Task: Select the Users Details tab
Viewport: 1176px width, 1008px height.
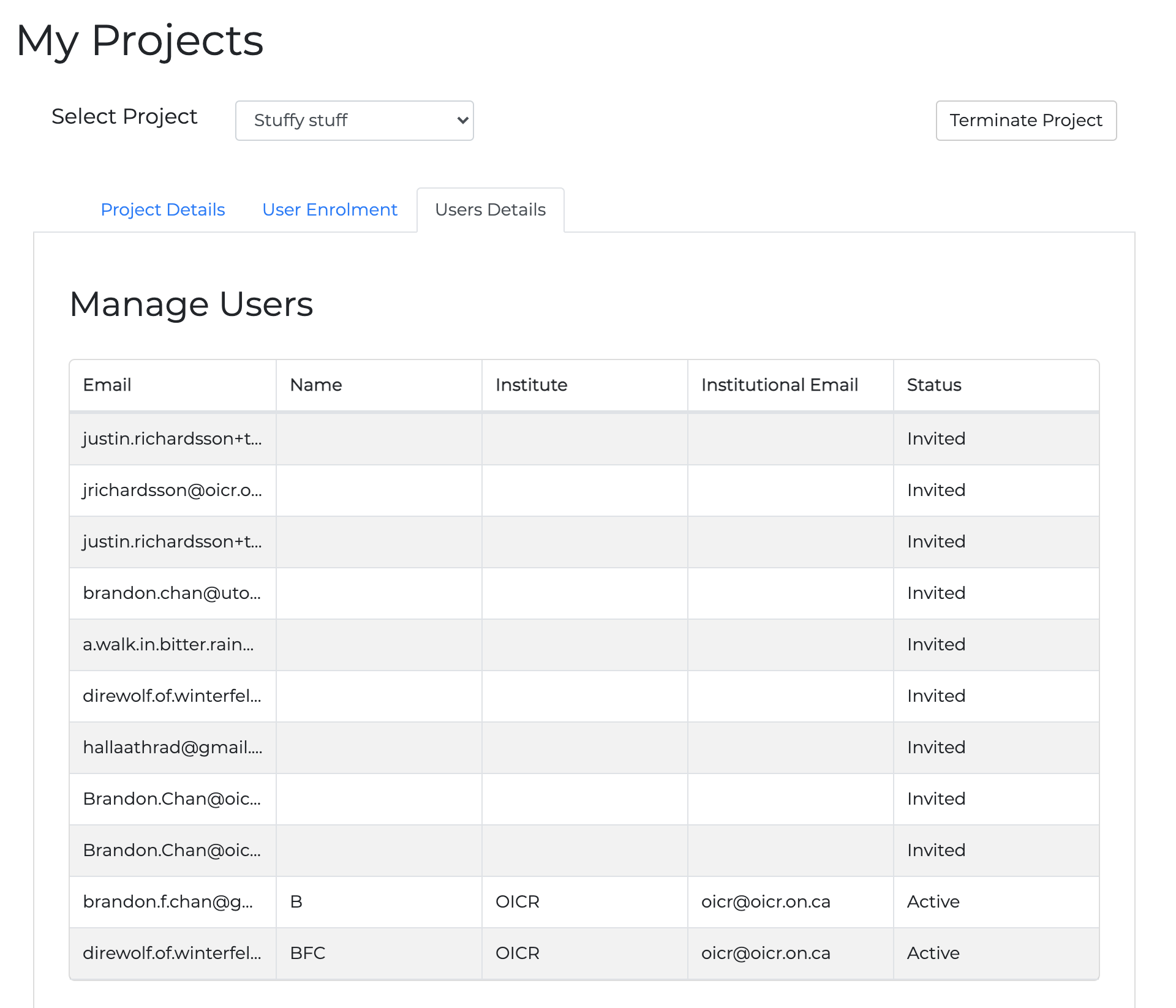Action: coord(490,209)
